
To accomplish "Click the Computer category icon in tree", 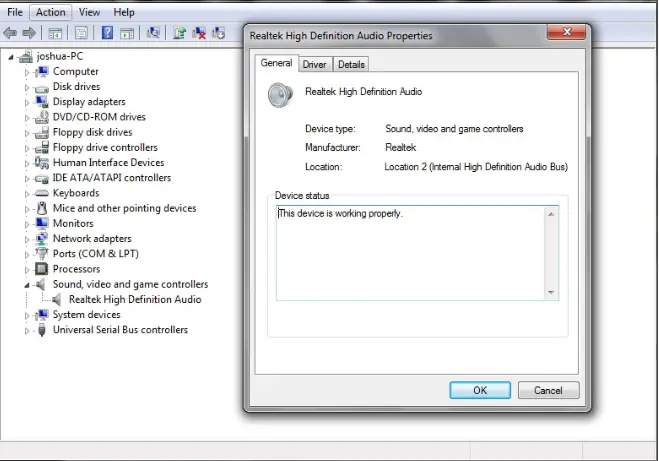I will 41,72.
